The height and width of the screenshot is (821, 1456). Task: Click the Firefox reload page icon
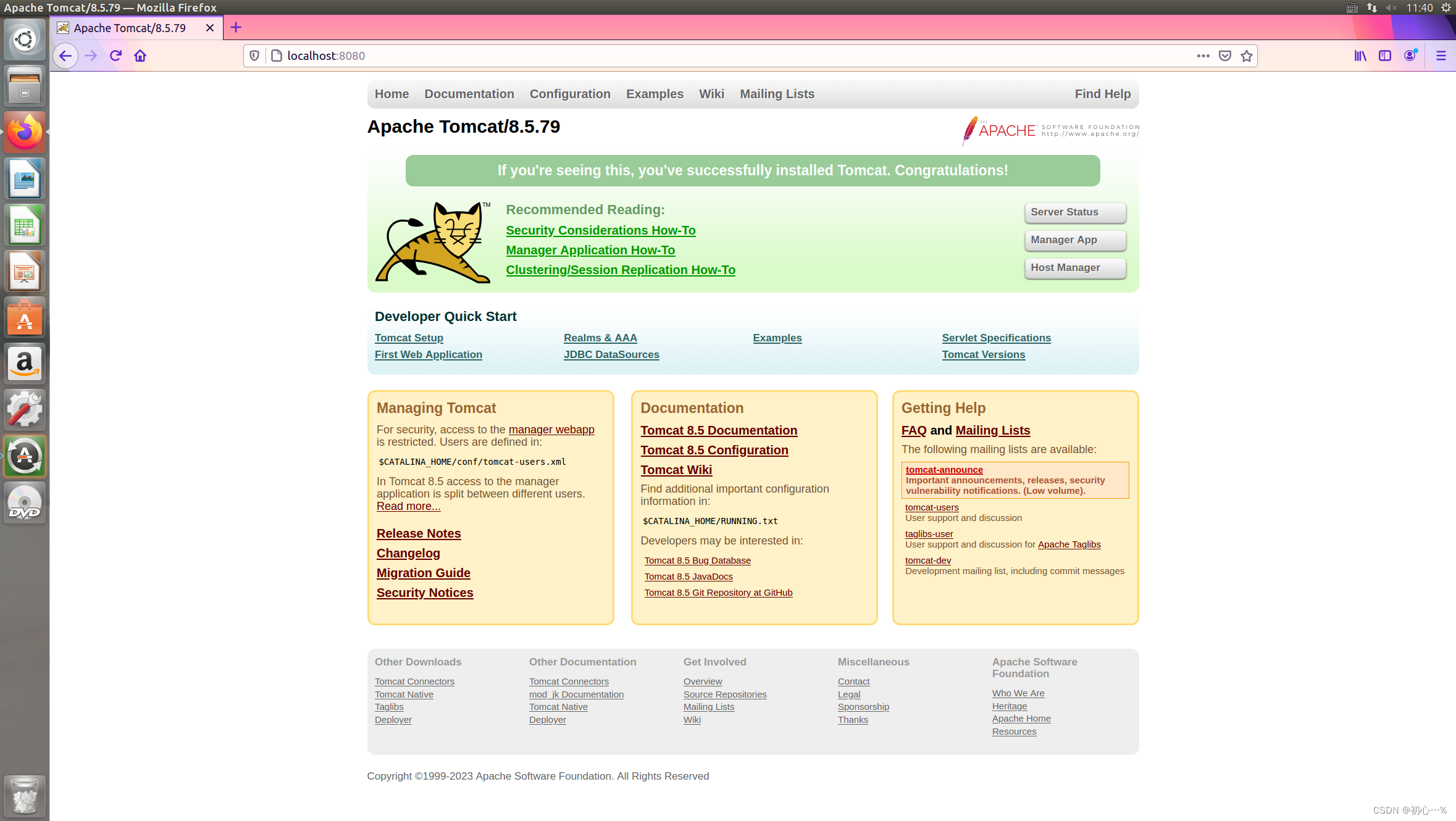(115, 56)
